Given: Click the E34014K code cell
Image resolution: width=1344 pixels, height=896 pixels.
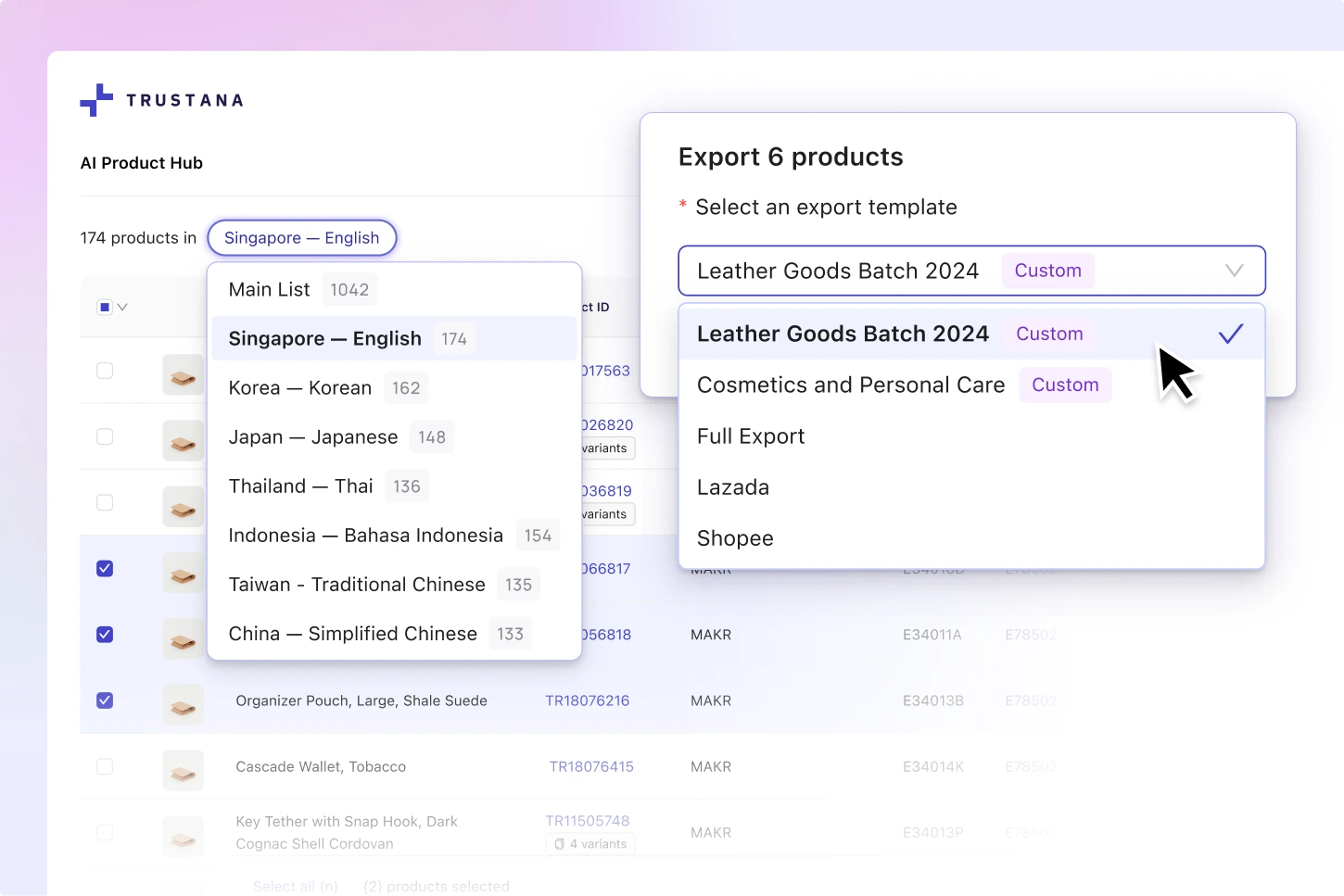Looking at the screenshot, I should click(x=933, y=766).
